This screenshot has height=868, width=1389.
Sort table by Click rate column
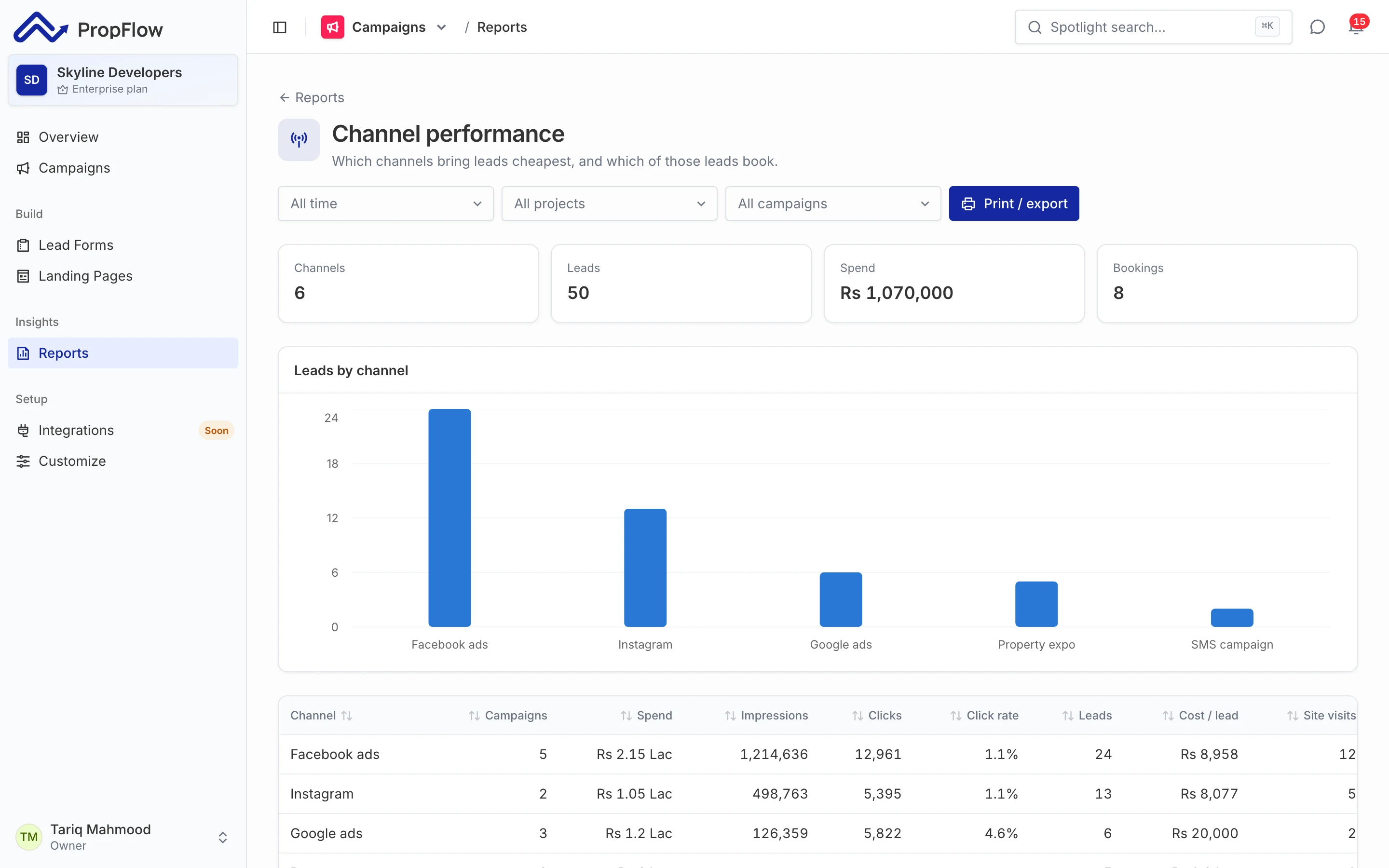pos(984,715)
